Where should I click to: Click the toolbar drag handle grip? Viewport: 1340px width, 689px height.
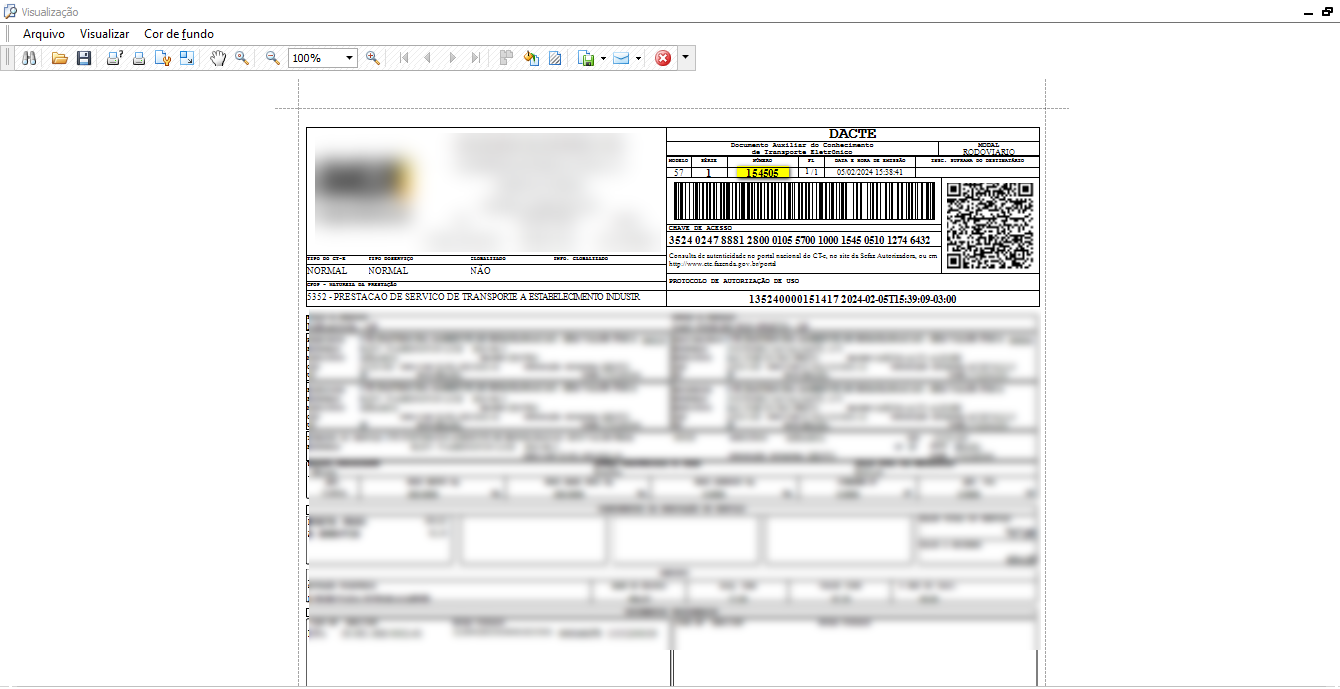(x=8, y=58)
